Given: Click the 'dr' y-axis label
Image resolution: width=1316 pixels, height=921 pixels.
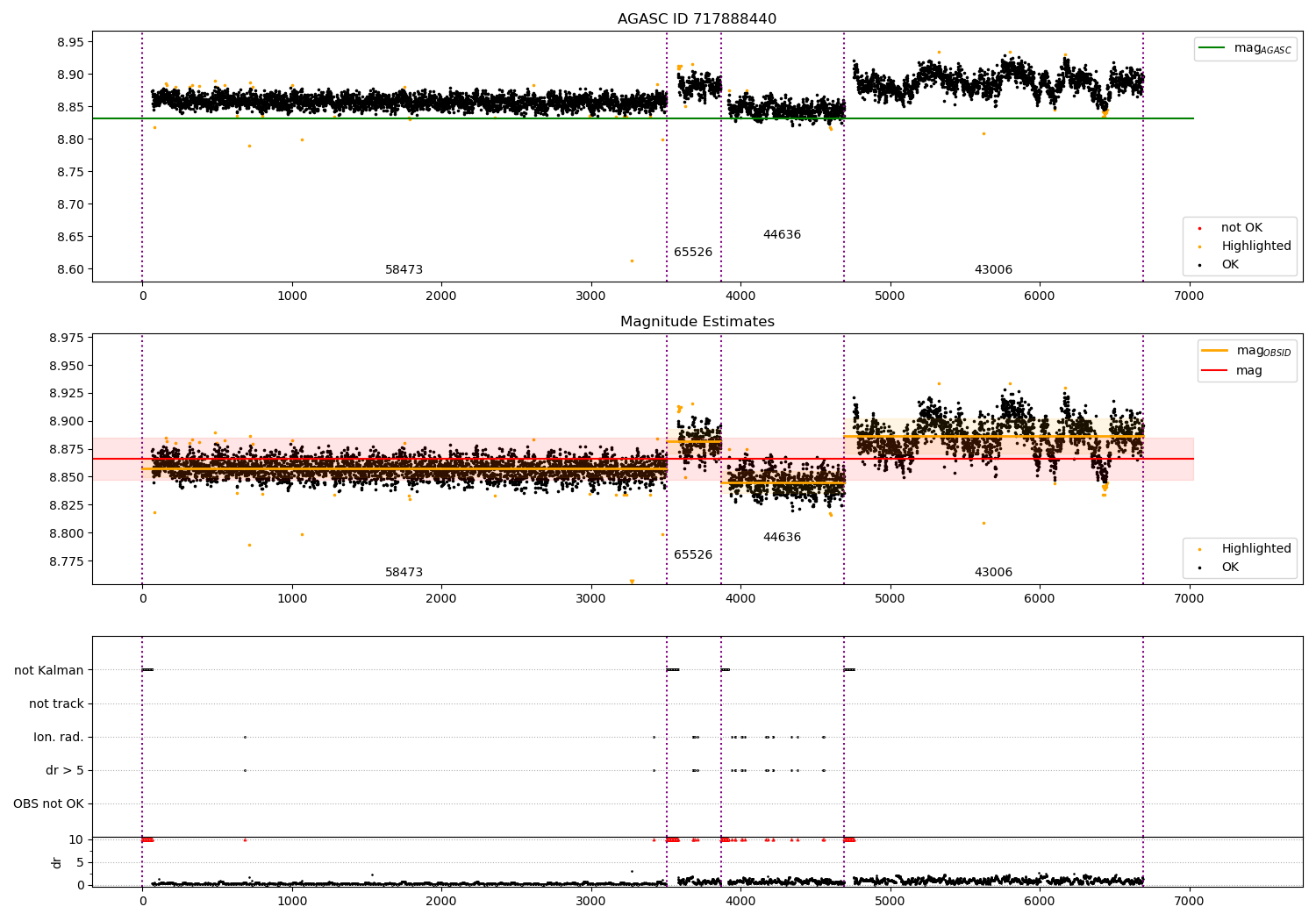Looking at the screenshot, I should [x=57, y=862].
